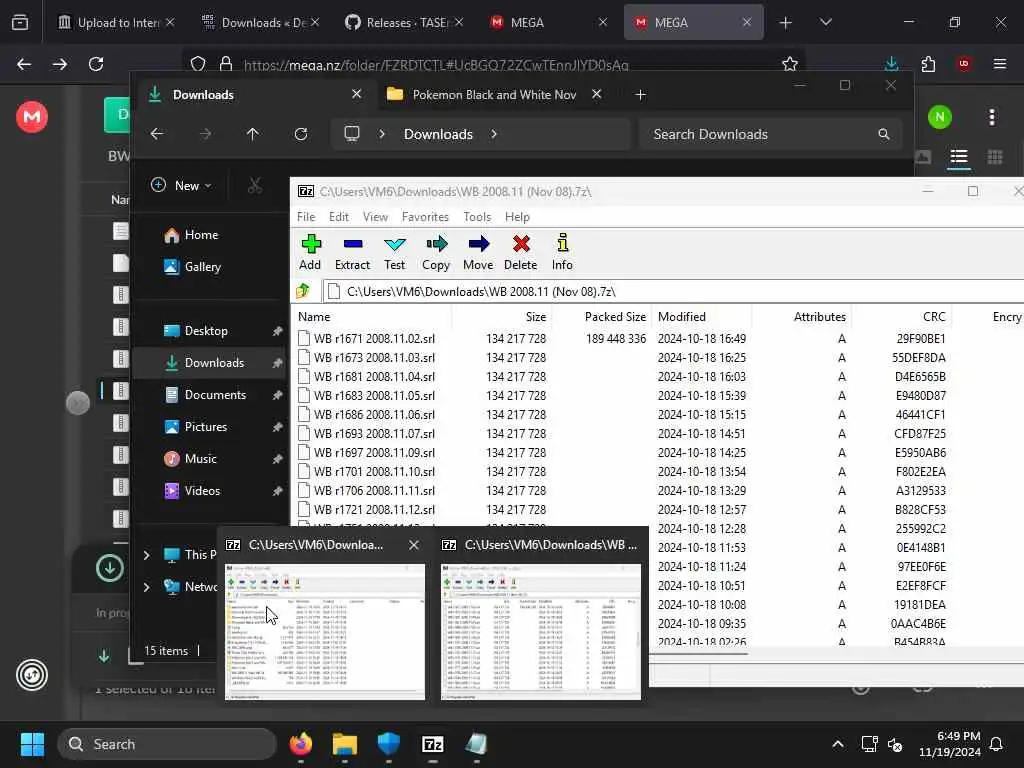The image size is (1024, 768).
Task: Open Desktop in Explorer sidebar
Action: pos(206,330)
